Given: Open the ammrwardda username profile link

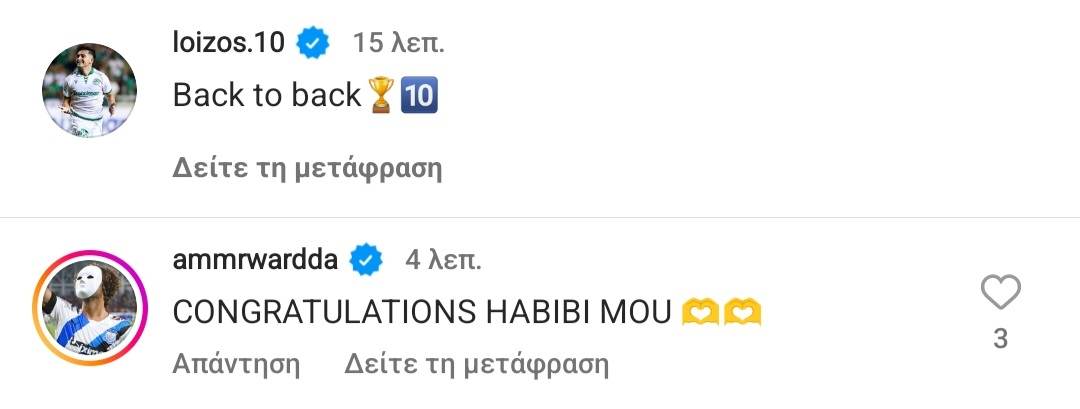Looking at the screenshot, I should click(x=256, y=260).
